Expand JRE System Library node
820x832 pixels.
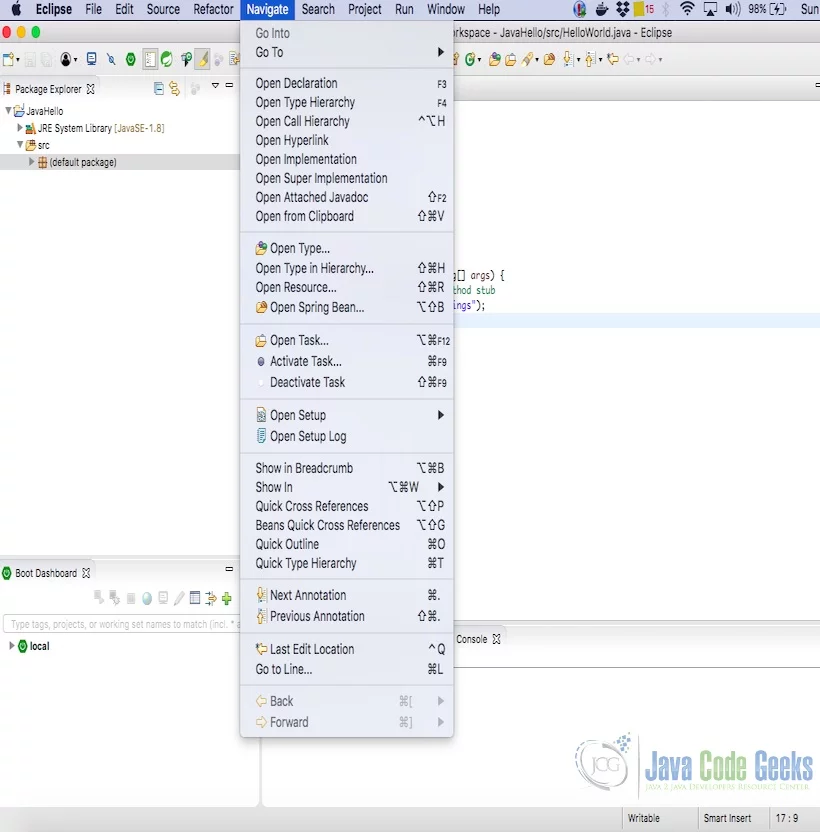tap(20, 127)
